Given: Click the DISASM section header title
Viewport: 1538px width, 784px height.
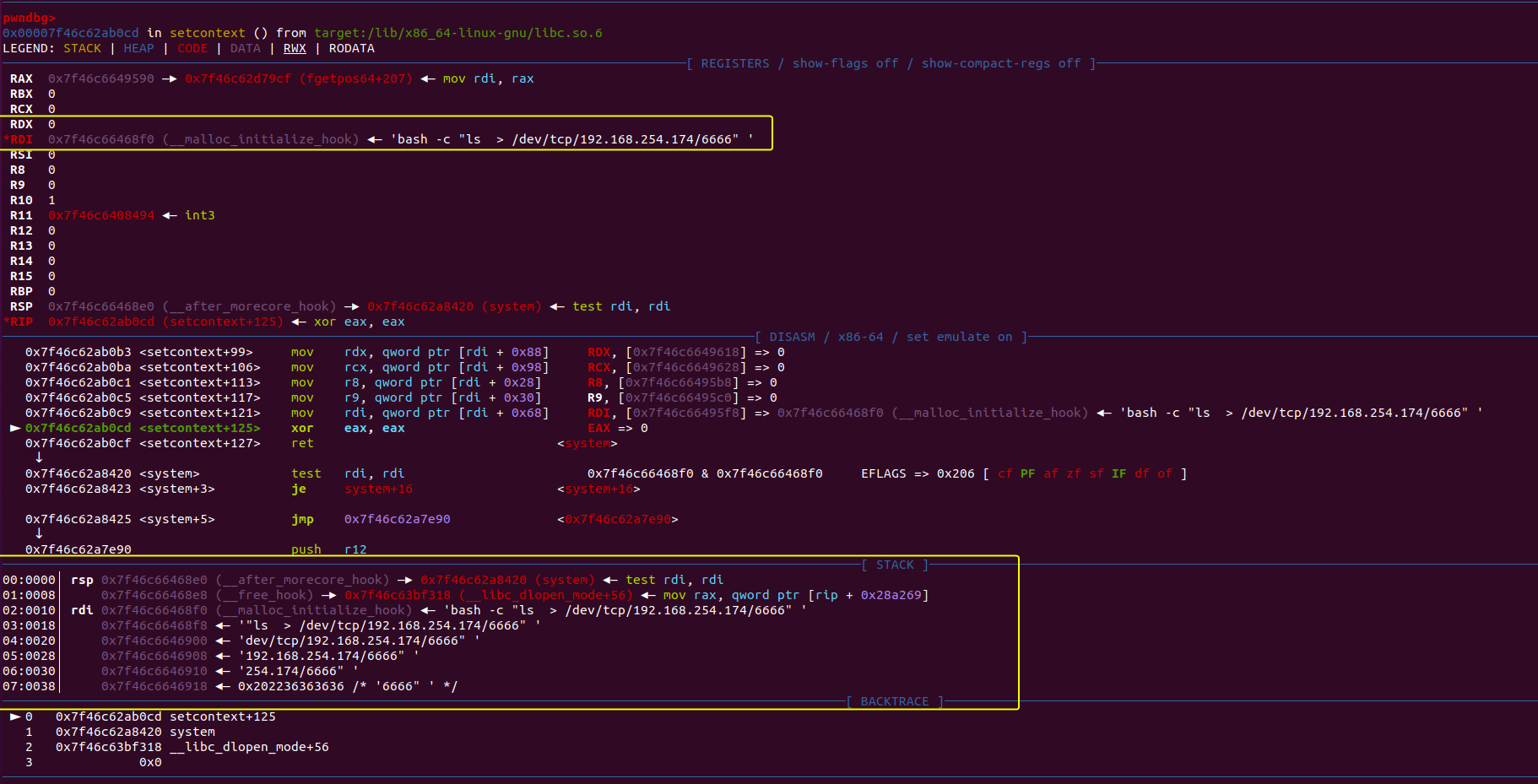Looking at the screenshot, I should 792,337.
